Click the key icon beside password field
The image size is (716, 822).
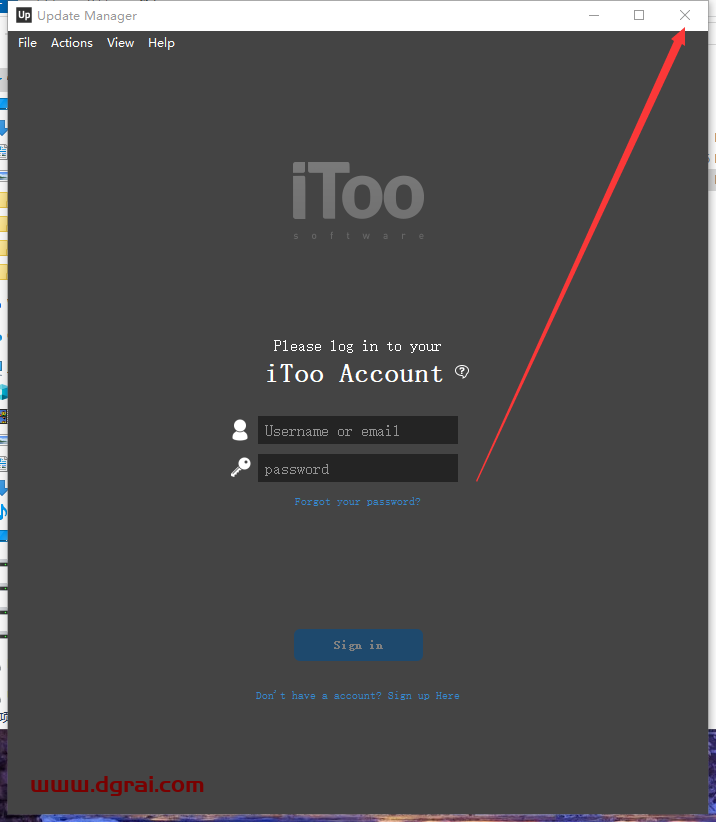(x=241, y=467)
